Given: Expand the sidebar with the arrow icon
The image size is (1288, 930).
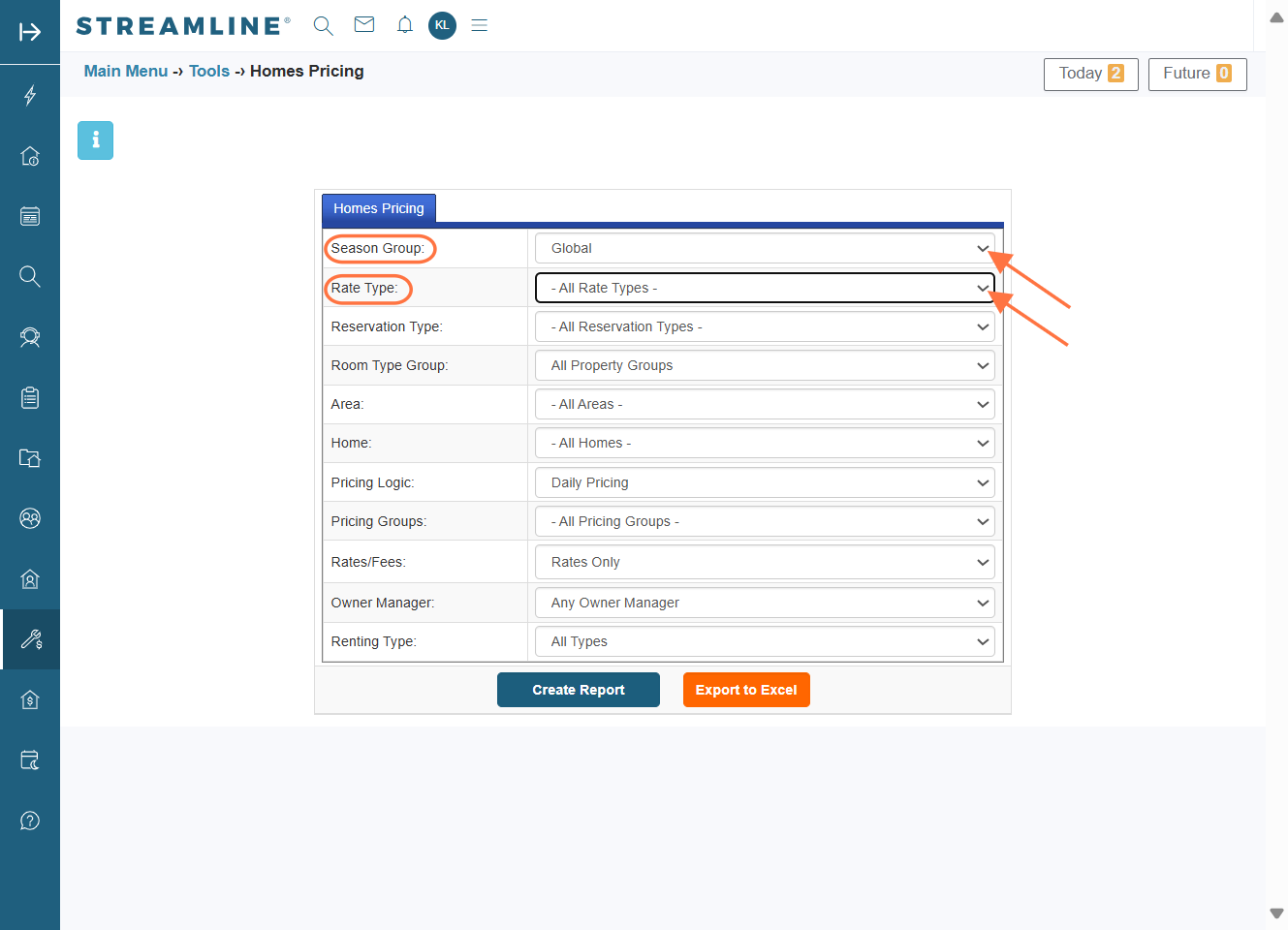Looking at the screenshot, I should coord(30,32).
